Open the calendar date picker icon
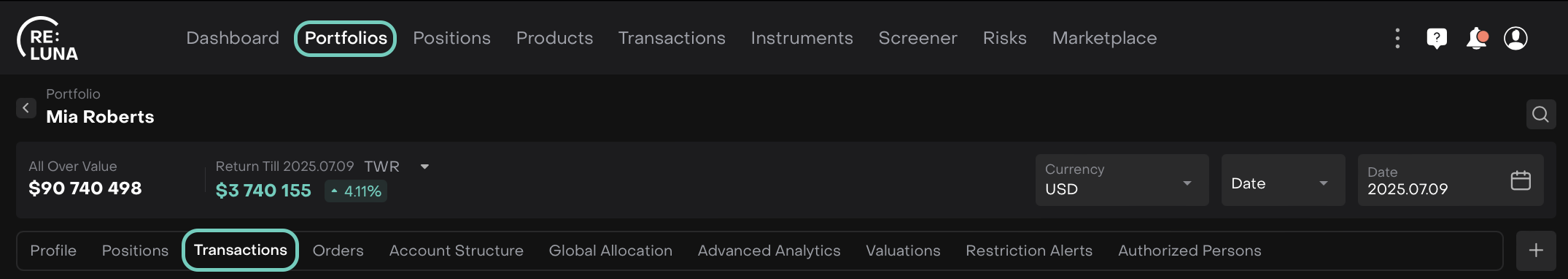The width and height of the screenshot is (1568, 279). 1521,180
